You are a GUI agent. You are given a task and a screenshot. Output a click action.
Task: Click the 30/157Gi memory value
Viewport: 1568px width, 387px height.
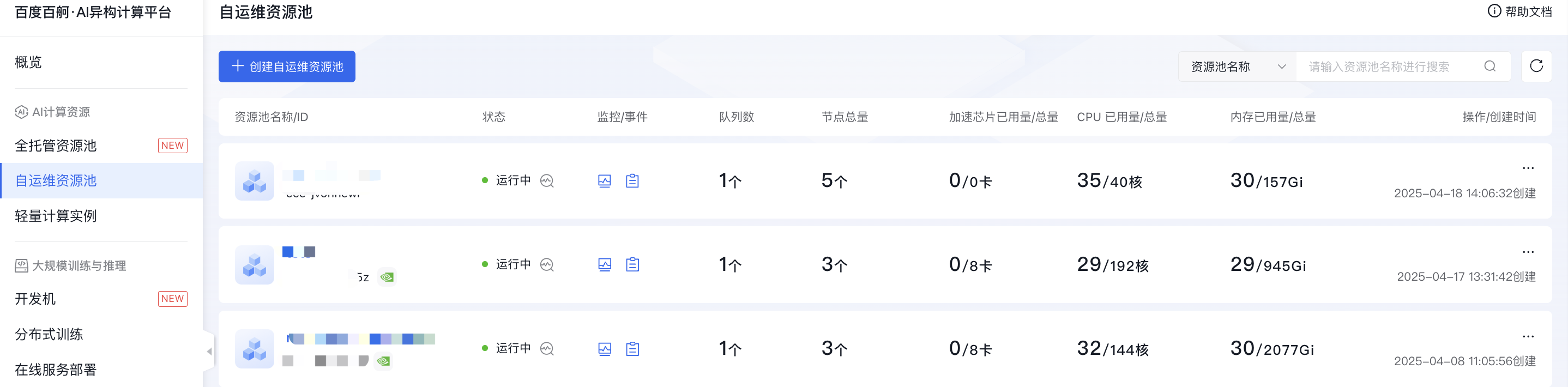[1266, 181]
